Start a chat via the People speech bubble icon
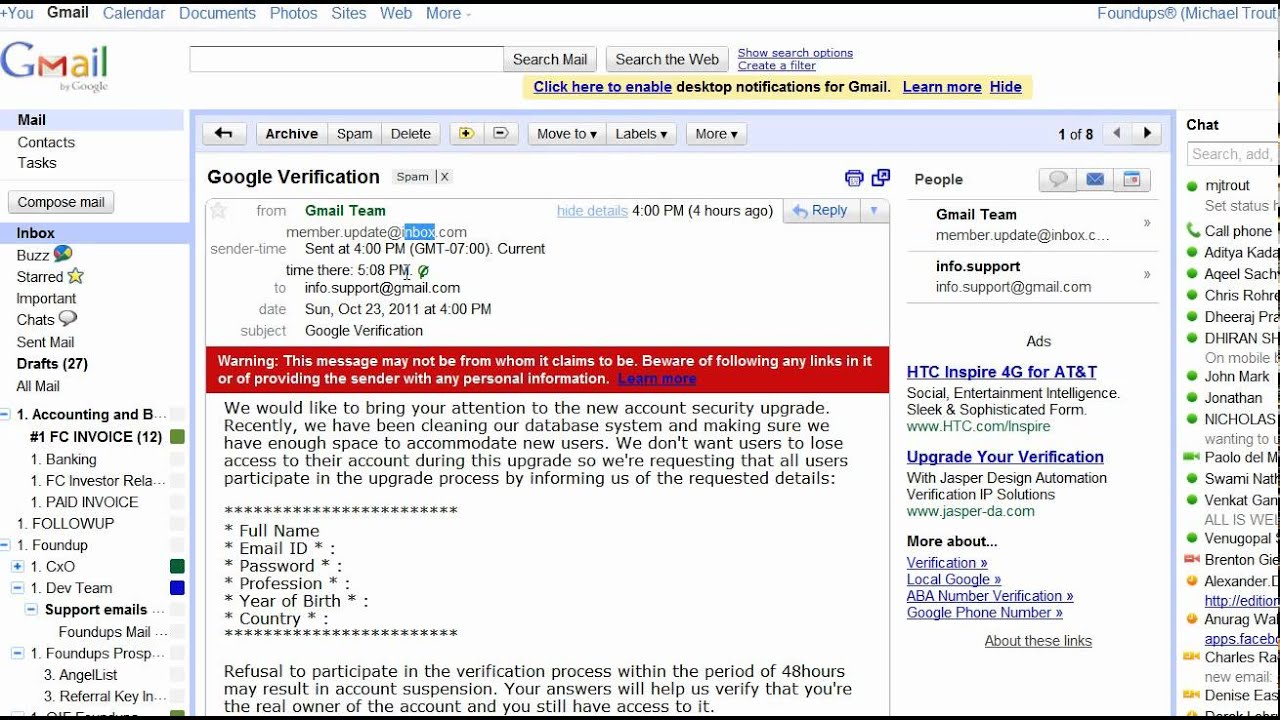This screenshot has width=1280, height=720. coord(1058,180)
